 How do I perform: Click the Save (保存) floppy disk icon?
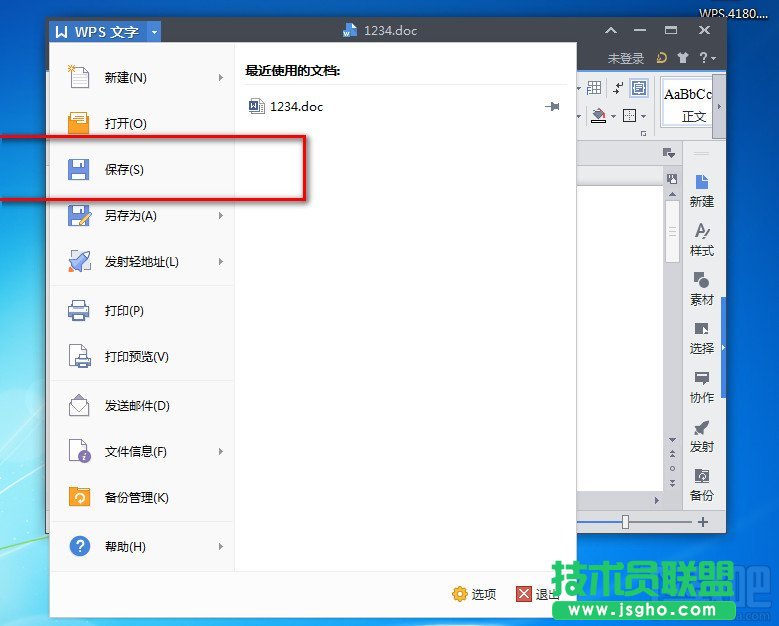(x=78, y=169)
